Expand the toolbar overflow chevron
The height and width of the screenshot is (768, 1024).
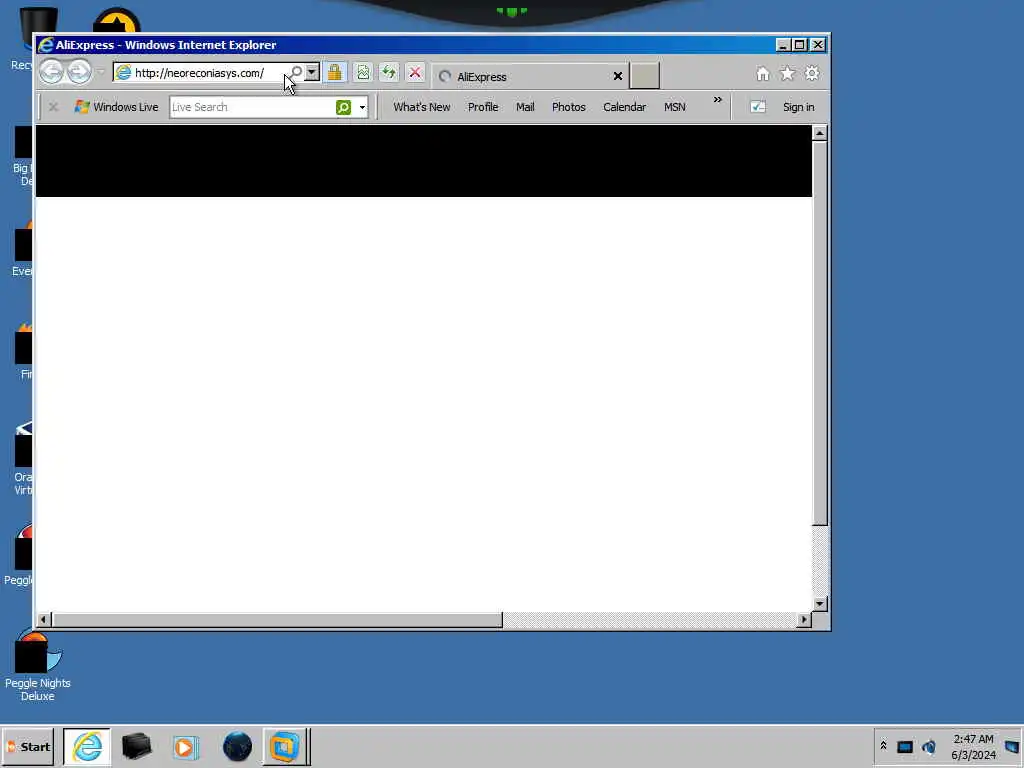[718, 100]
